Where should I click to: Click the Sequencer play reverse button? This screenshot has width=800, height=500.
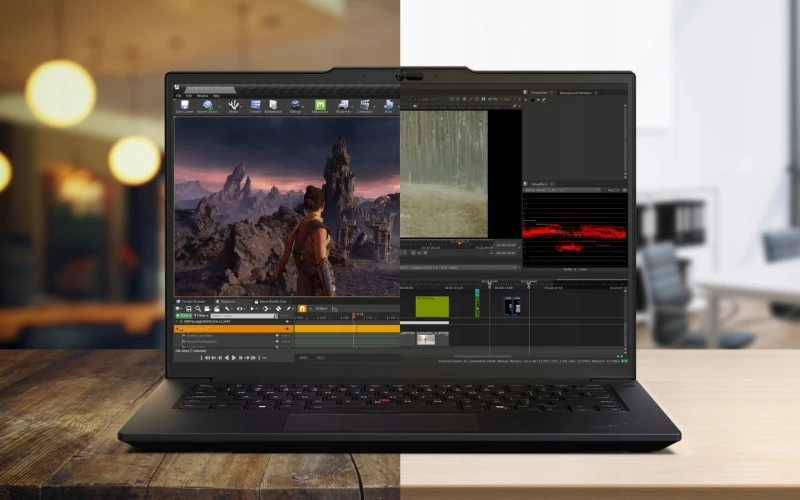[227, 358]
